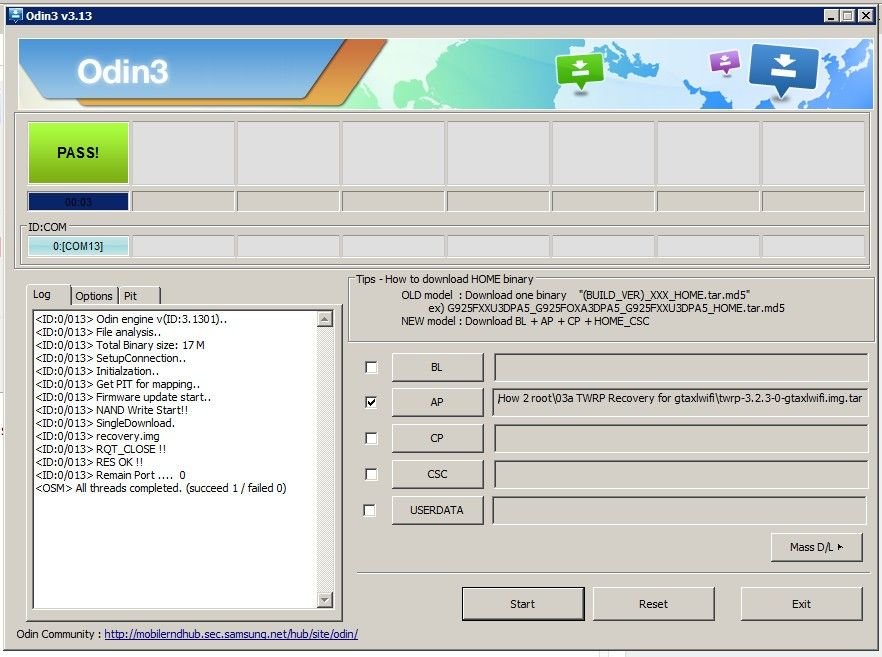Click the tips line 'NEW model : Download BL + AP + CP + HOME_CSC'
This screenshot has height=657, width=882.
click(x=525, y=321)
